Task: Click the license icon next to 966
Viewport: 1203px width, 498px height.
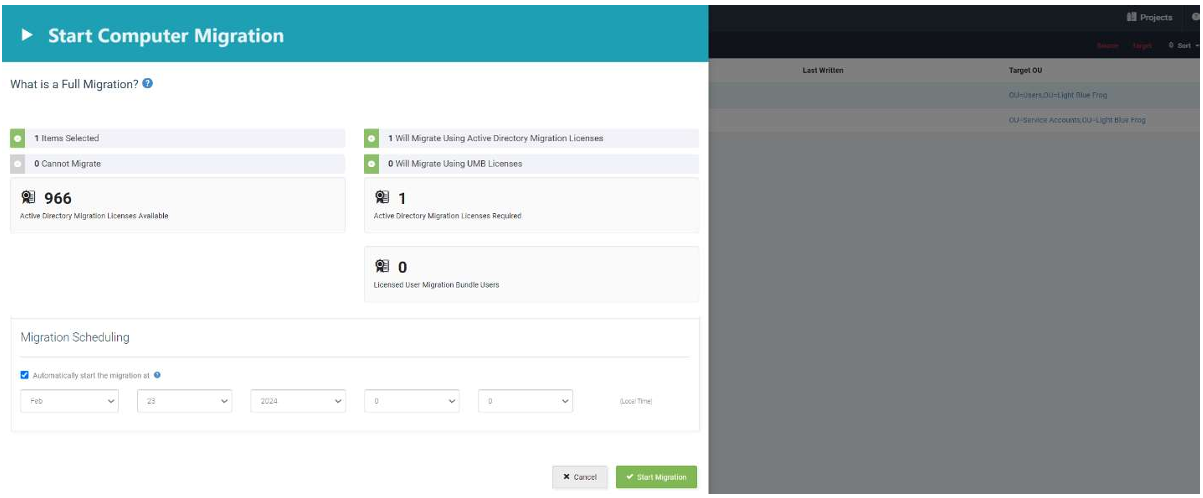Action: click(29, 198)
